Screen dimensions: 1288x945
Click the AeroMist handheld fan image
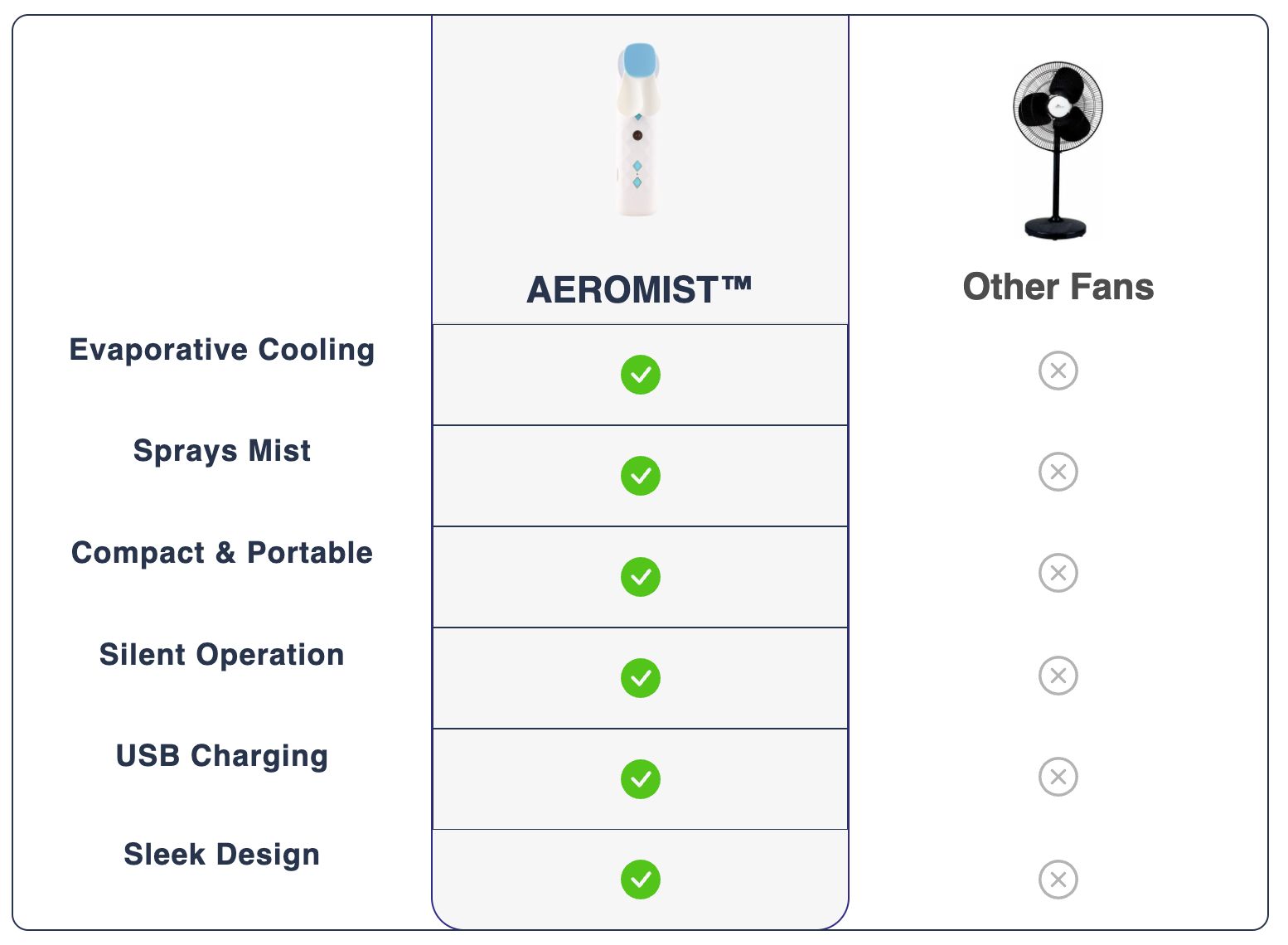click(638, 129)
